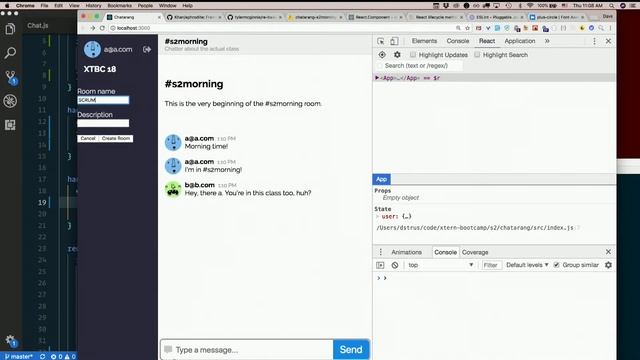Viewport: 640px width, 360px height.
Task: Open the Bookmarks menu
Action: (x=120, y=6)
